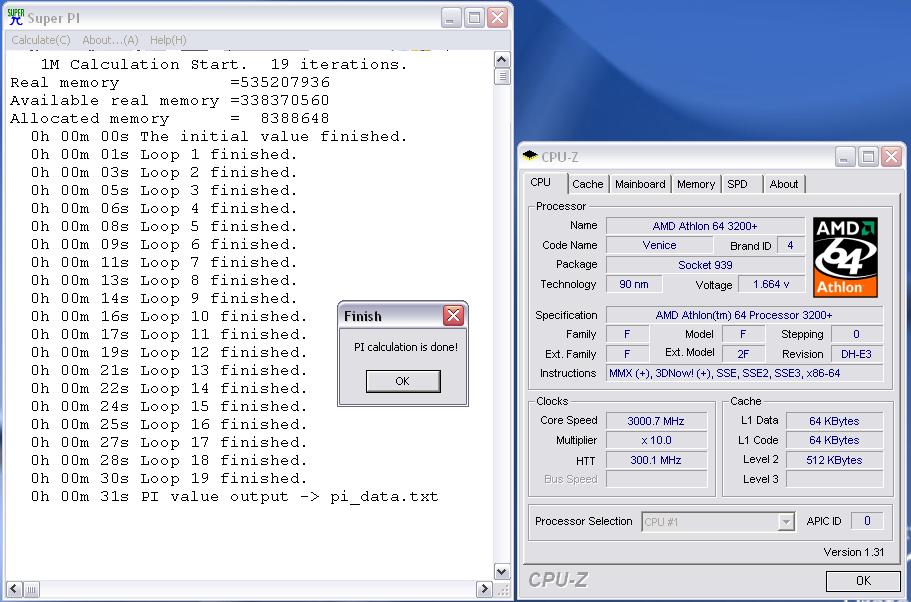This screenshot has height=602, width=911.
Task: Switch to the Mainboard tab in CPU-Z
Action: (x=640, y=184)
